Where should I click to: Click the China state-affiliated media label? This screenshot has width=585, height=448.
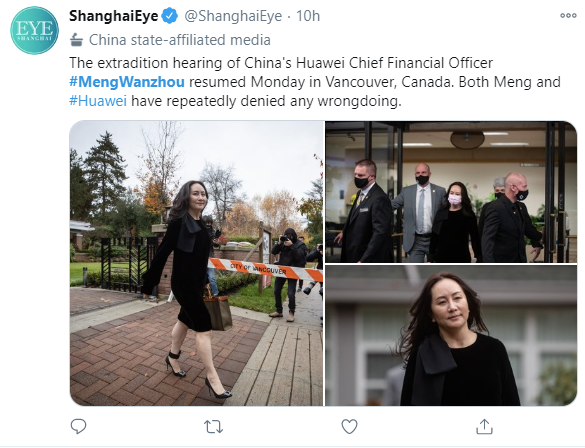click(179, 40)
